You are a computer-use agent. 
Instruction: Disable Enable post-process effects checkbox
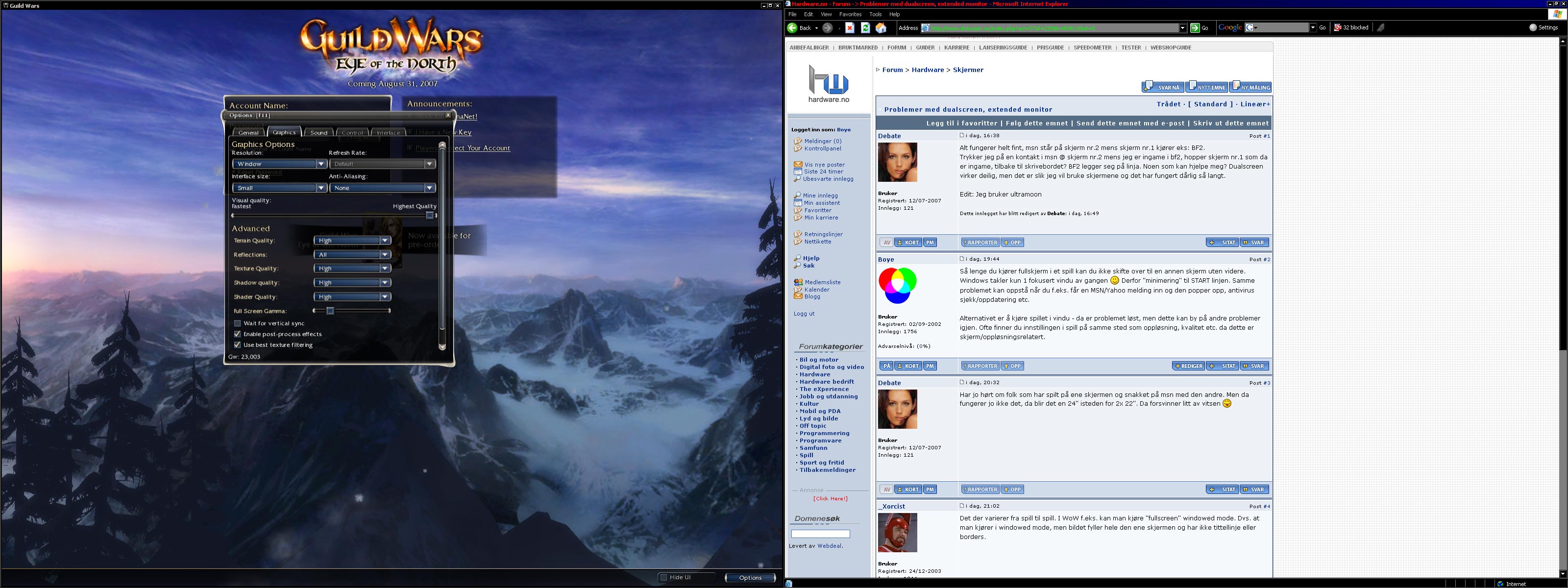click(237, 334)
